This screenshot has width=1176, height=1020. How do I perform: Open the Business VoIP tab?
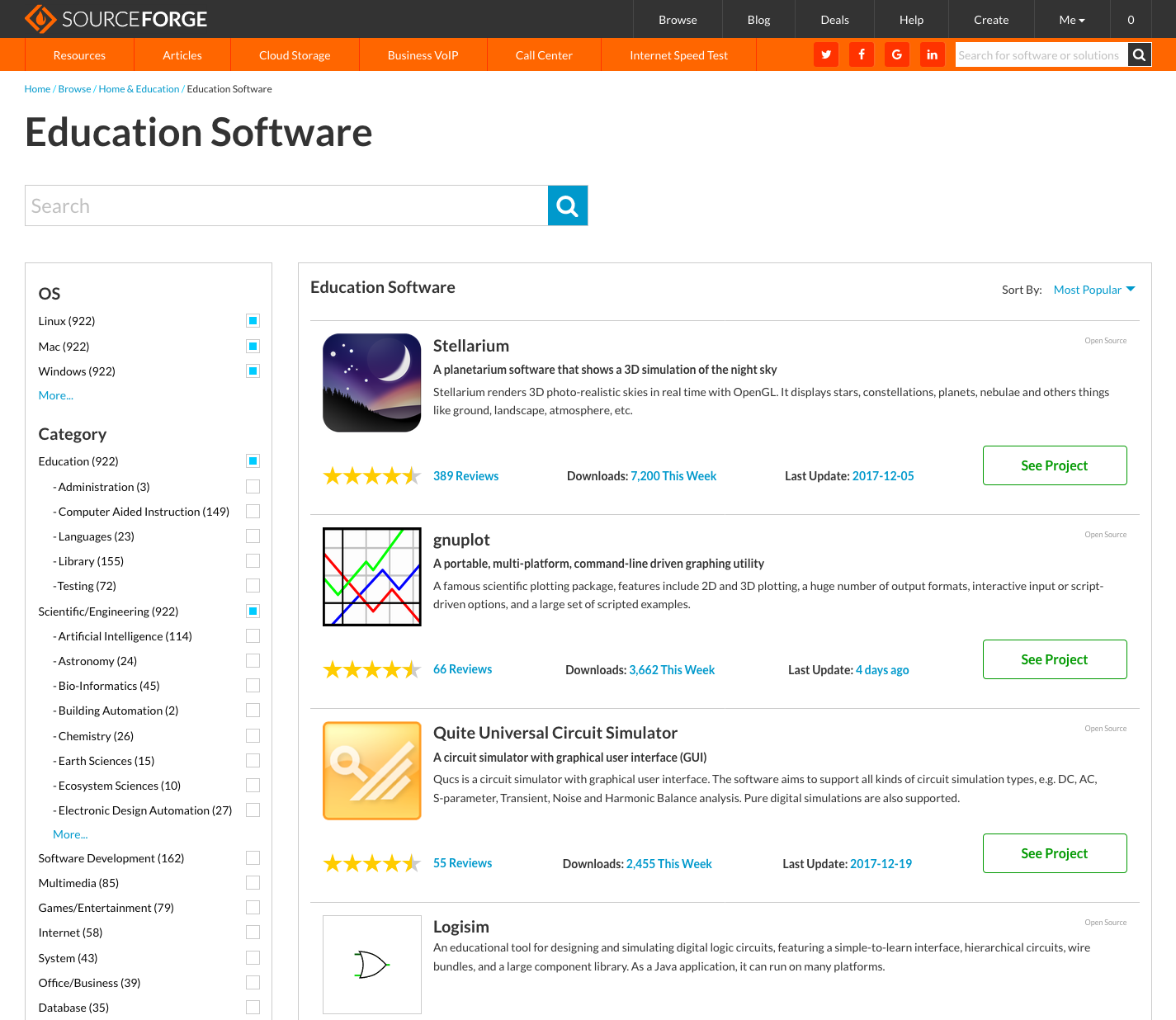pyautogui.click(x=423, y=55)
